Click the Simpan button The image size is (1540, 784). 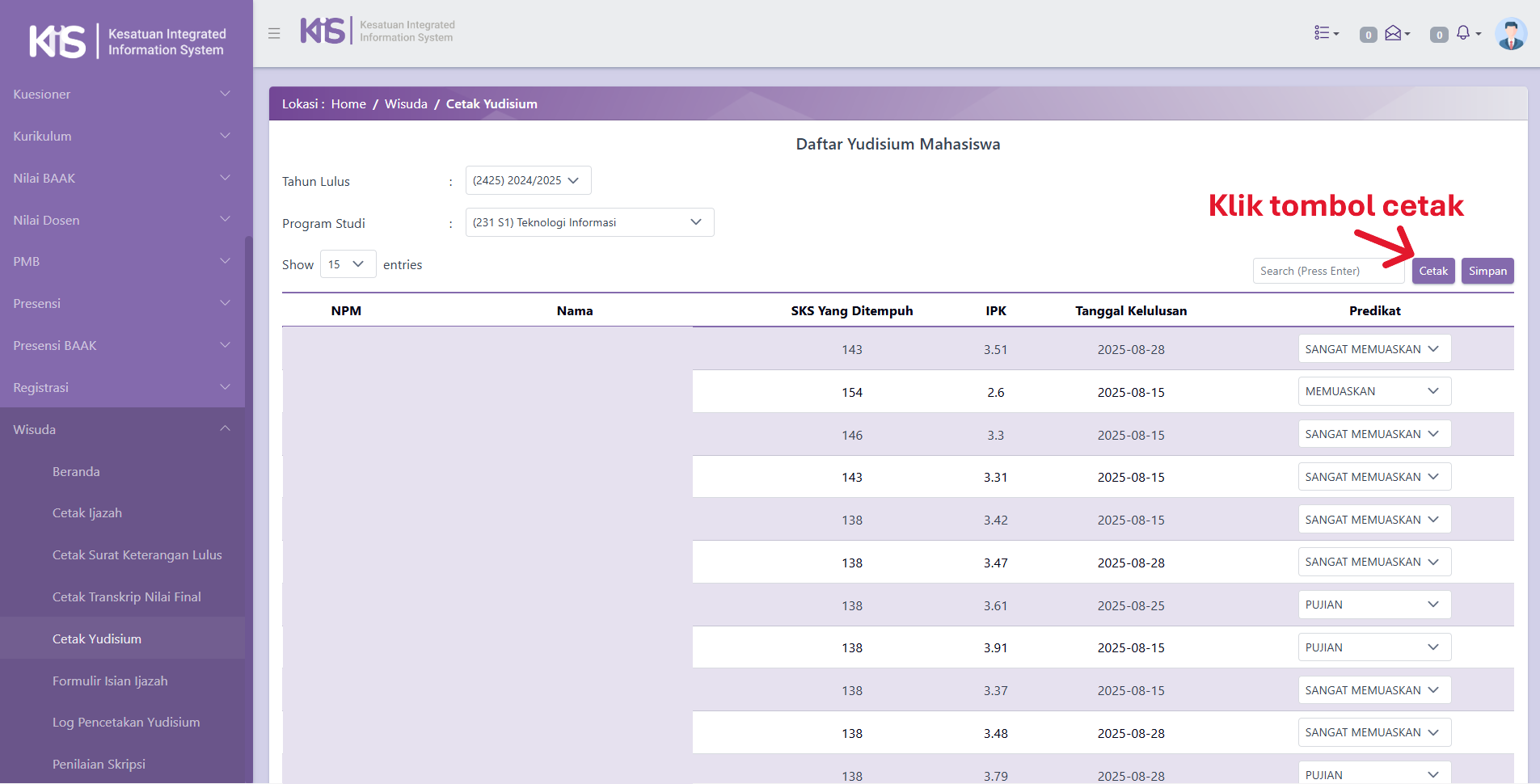click(1487, 271)
